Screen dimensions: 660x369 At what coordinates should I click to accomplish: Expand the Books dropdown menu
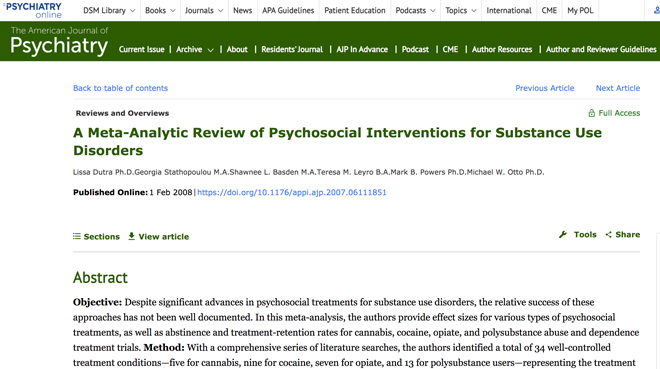coord(172,11)
